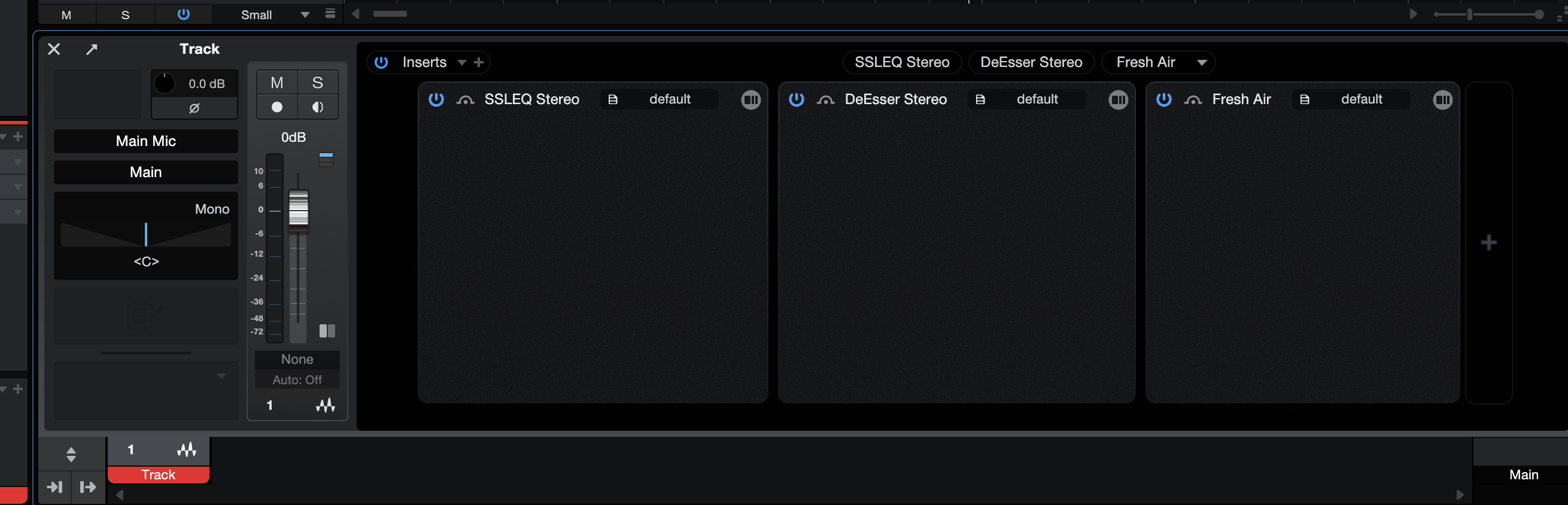Select the Fresh Air tab

[1145, 62]
